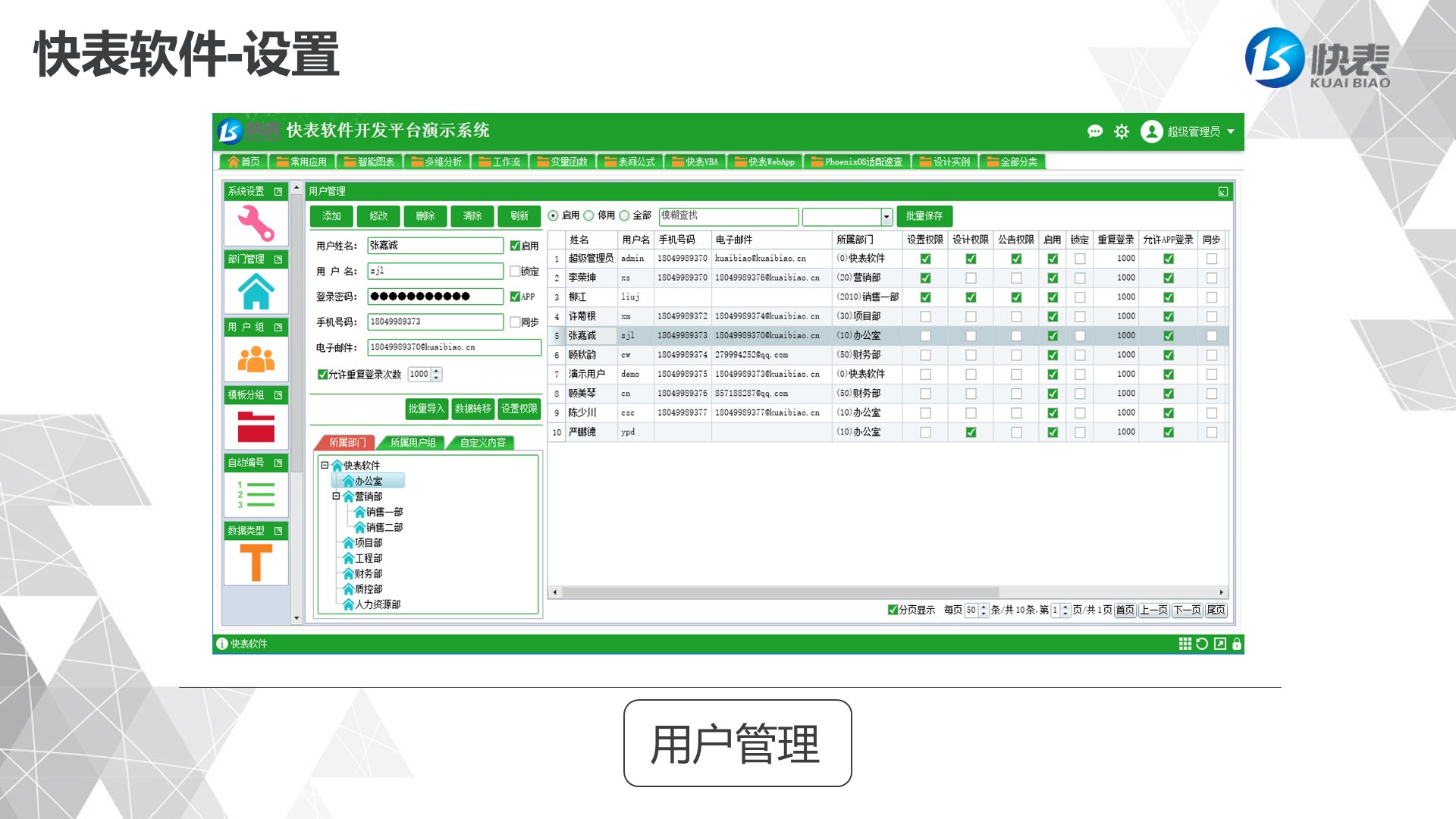Open the User Group people icon
The image size is (1456, 819).
[256, 359]
